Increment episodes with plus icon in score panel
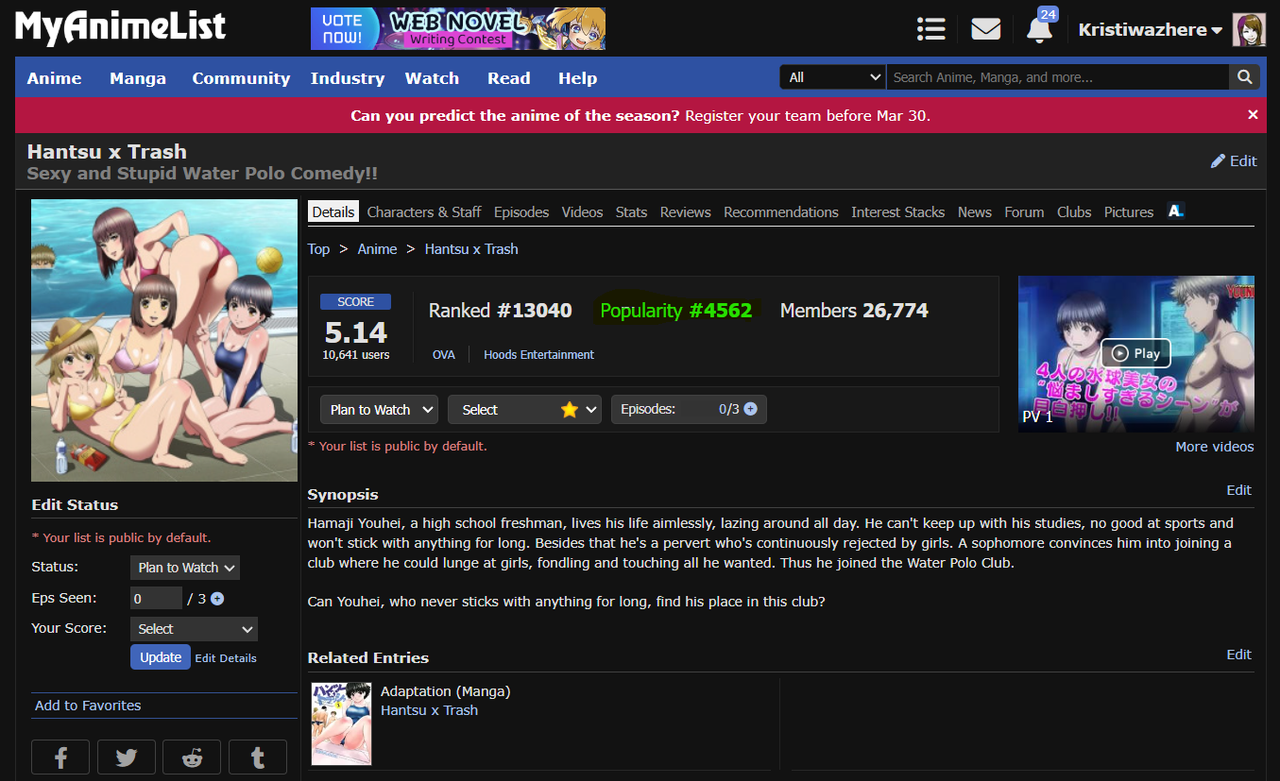 [x=750, y=409]
